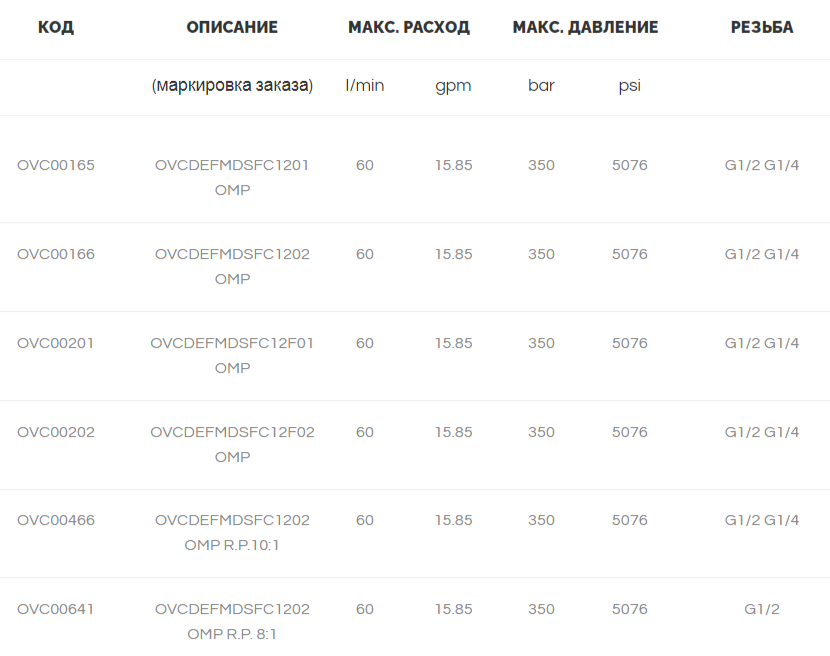Click the ОПИСАНИЕ column header
Screen dimensions: 830x656
tap(232, 27)
